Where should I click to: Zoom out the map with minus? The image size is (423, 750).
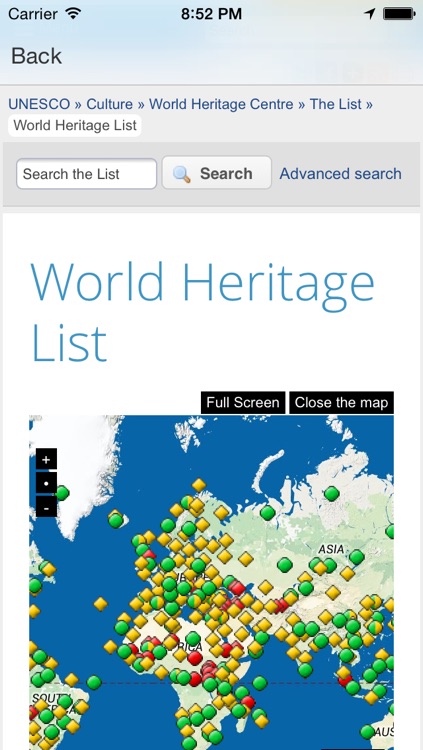click(x=46, y=507)
